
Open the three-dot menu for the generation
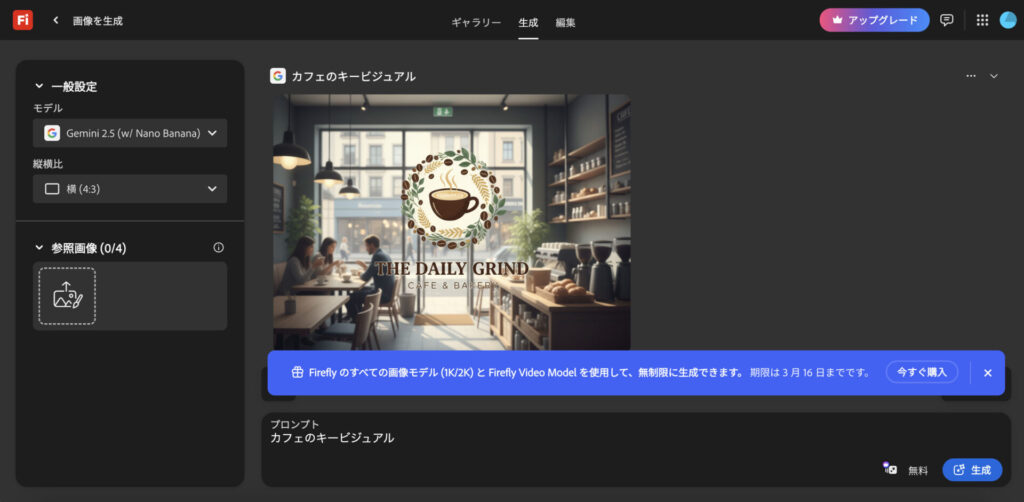pyautogui.click(x=970, y=76)
